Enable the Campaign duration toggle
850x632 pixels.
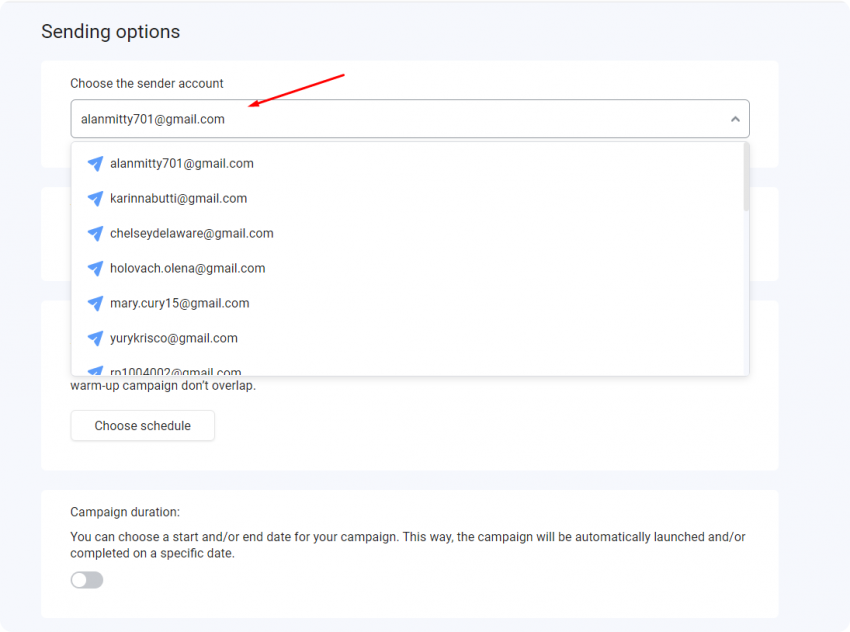pyautogui.click(x=87, y=580)
